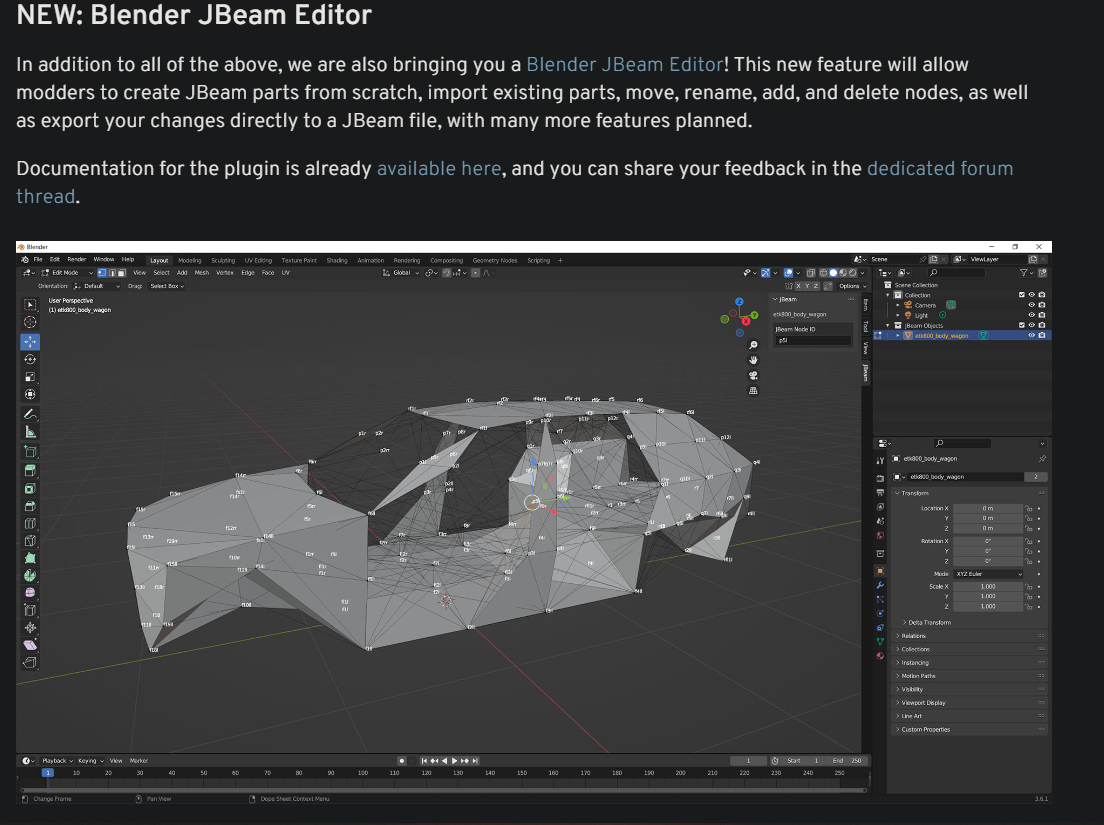Hide etk800_body_wagon using its eye icon
The width and height of the screenshot is (1104, 825).
tap(1031, 336)
